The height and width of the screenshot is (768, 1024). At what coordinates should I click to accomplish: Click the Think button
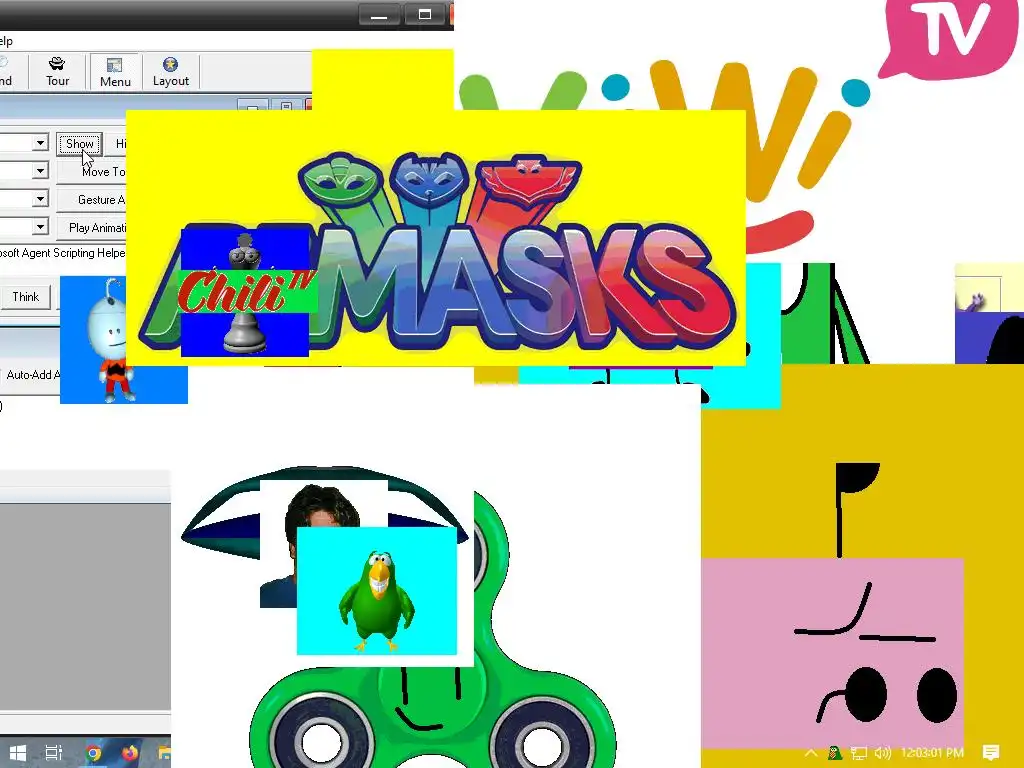pos(26,297)
